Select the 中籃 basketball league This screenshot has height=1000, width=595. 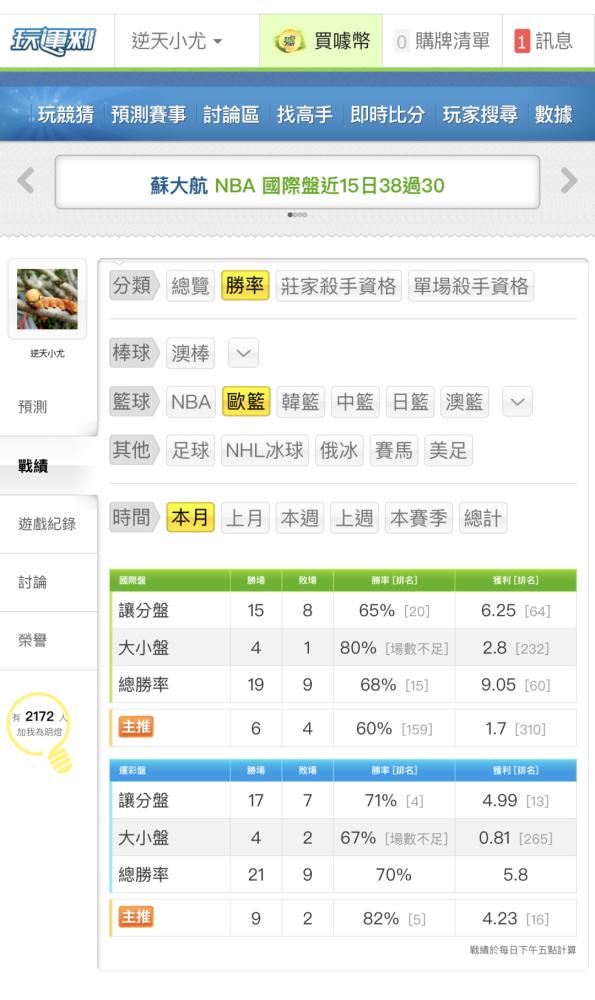355,402
